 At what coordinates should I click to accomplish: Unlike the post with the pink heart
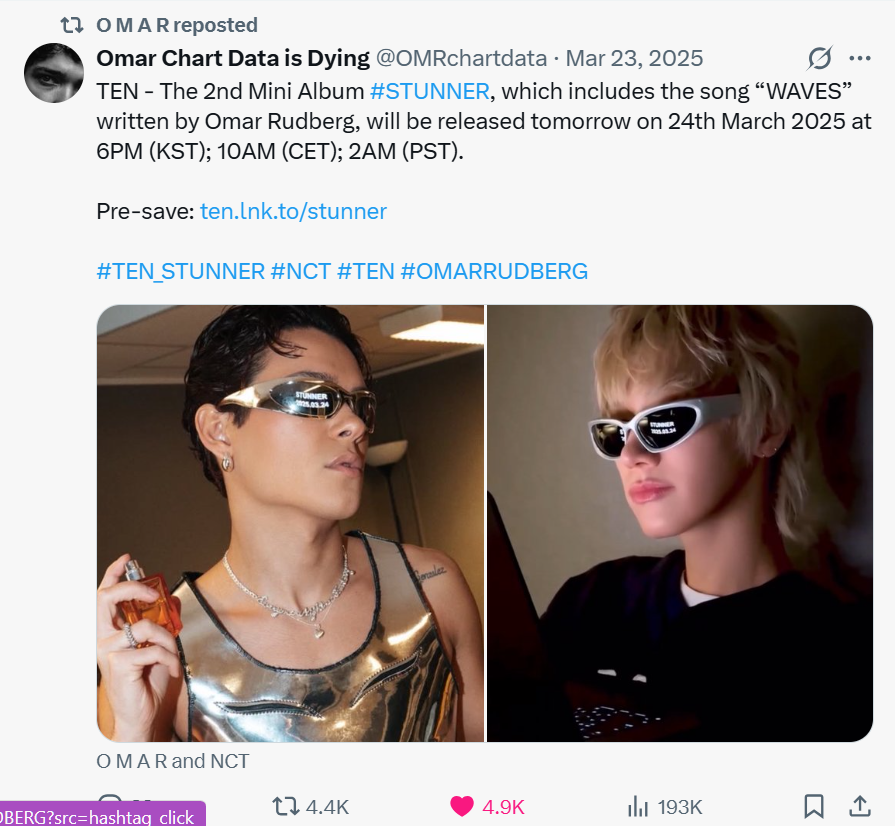(462, 806)
